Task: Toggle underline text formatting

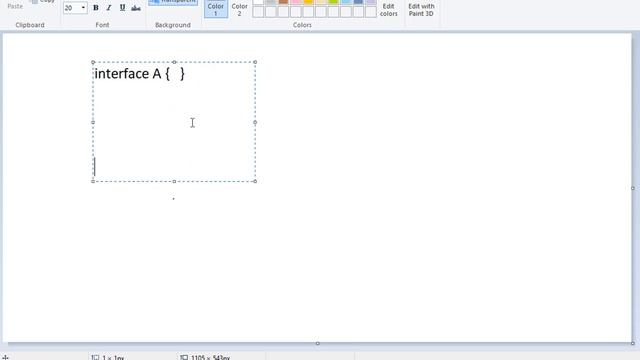Action: tap(122, 8)
